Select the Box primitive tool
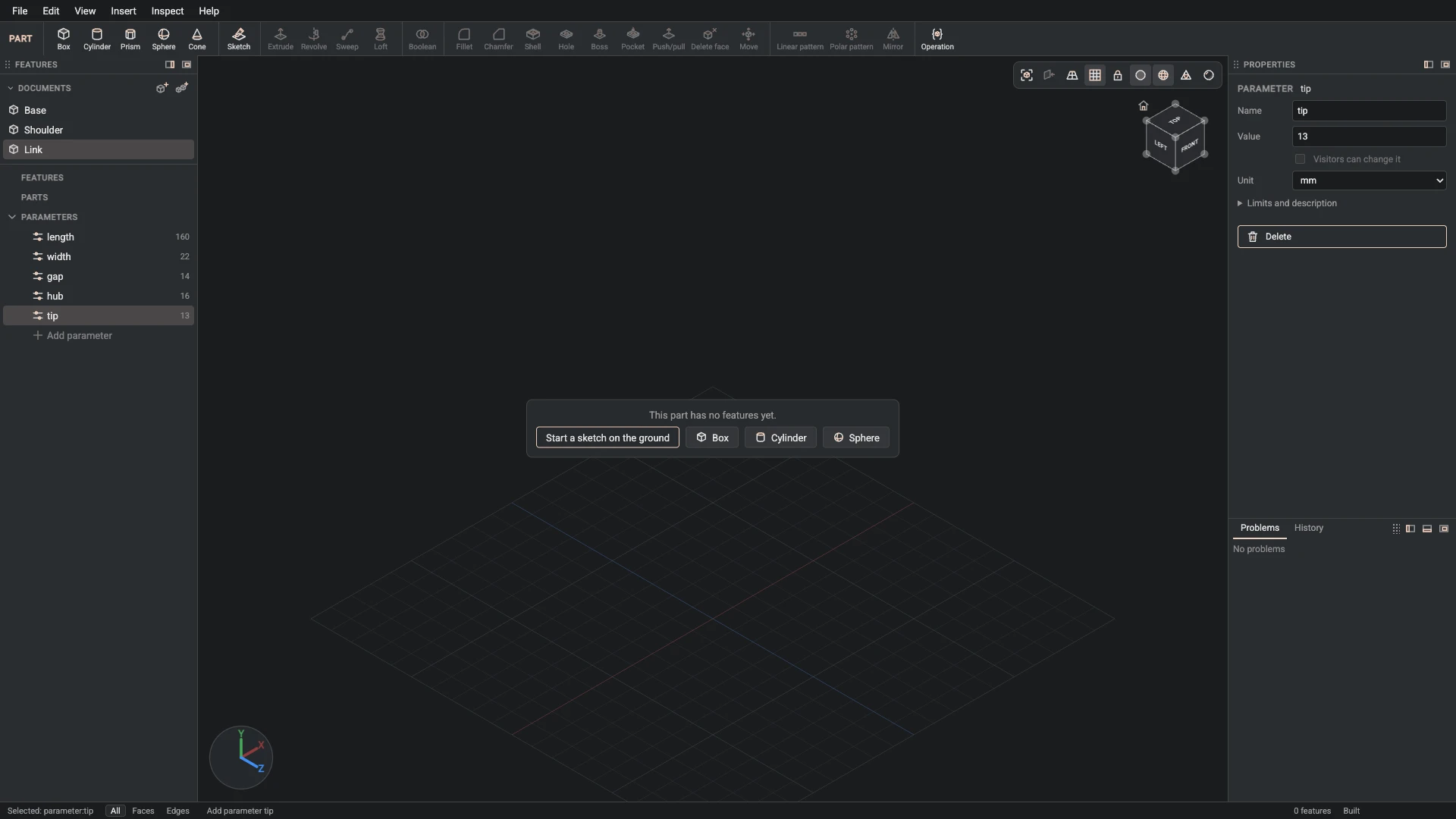The width and height of the screenshot is (1456, 819). click(x=64, y=39)
